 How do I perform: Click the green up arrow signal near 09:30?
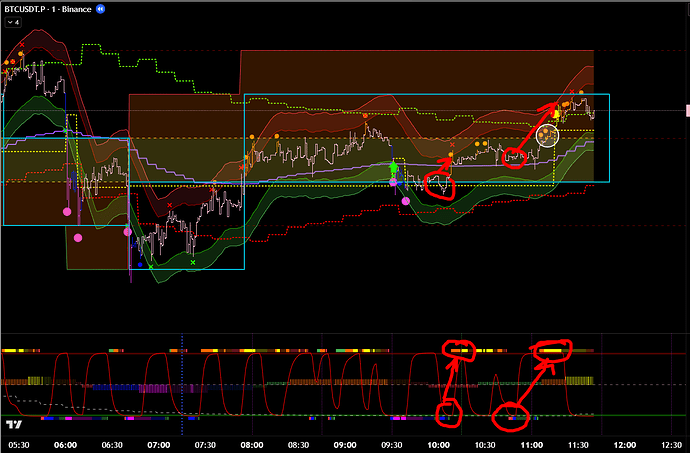(x=392, y=167)
